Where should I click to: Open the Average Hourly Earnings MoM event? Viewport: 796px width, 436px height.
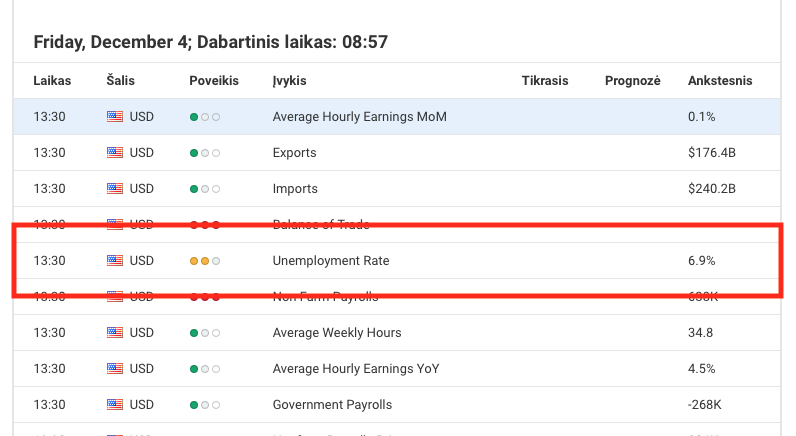(x=359, y=117)
